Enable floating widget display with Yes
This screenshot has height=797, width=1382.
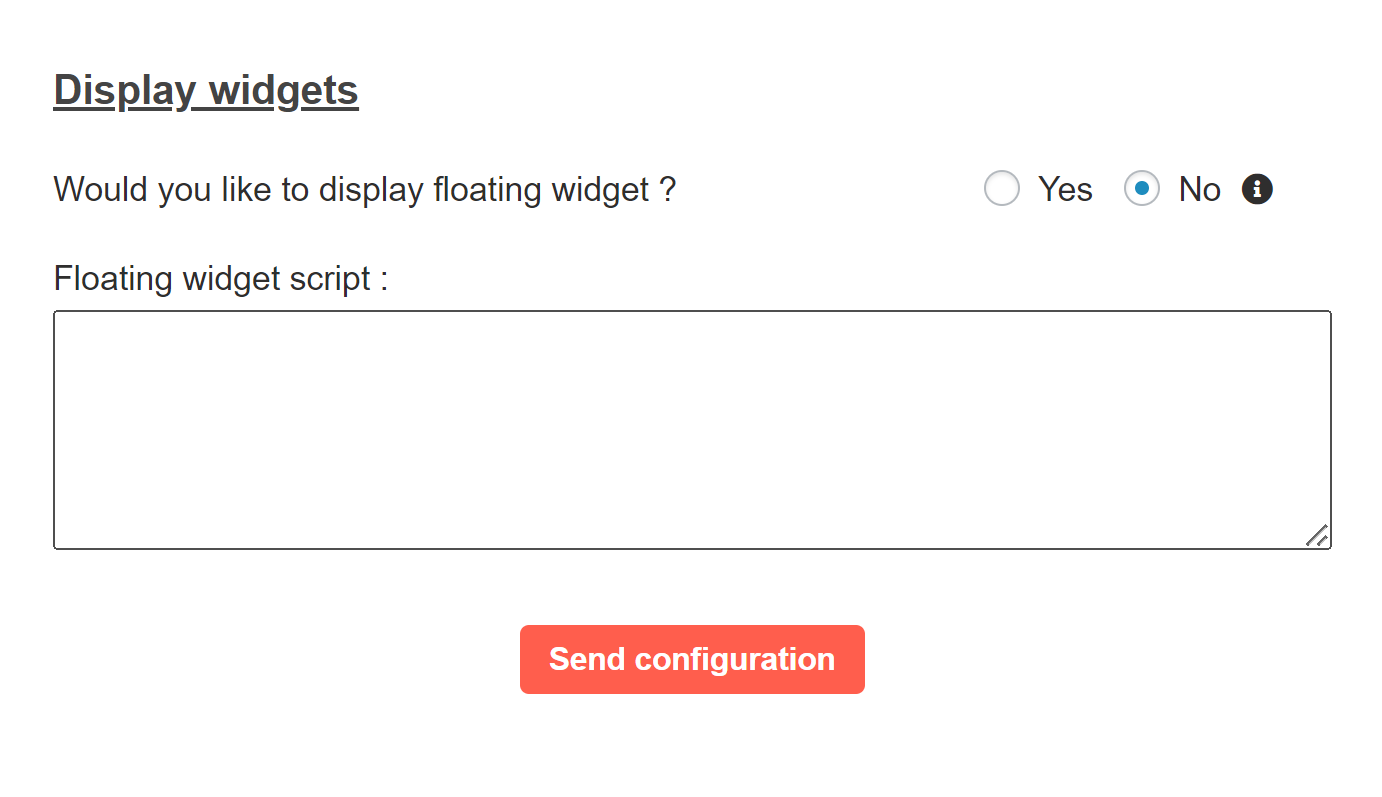[1002, 189]
